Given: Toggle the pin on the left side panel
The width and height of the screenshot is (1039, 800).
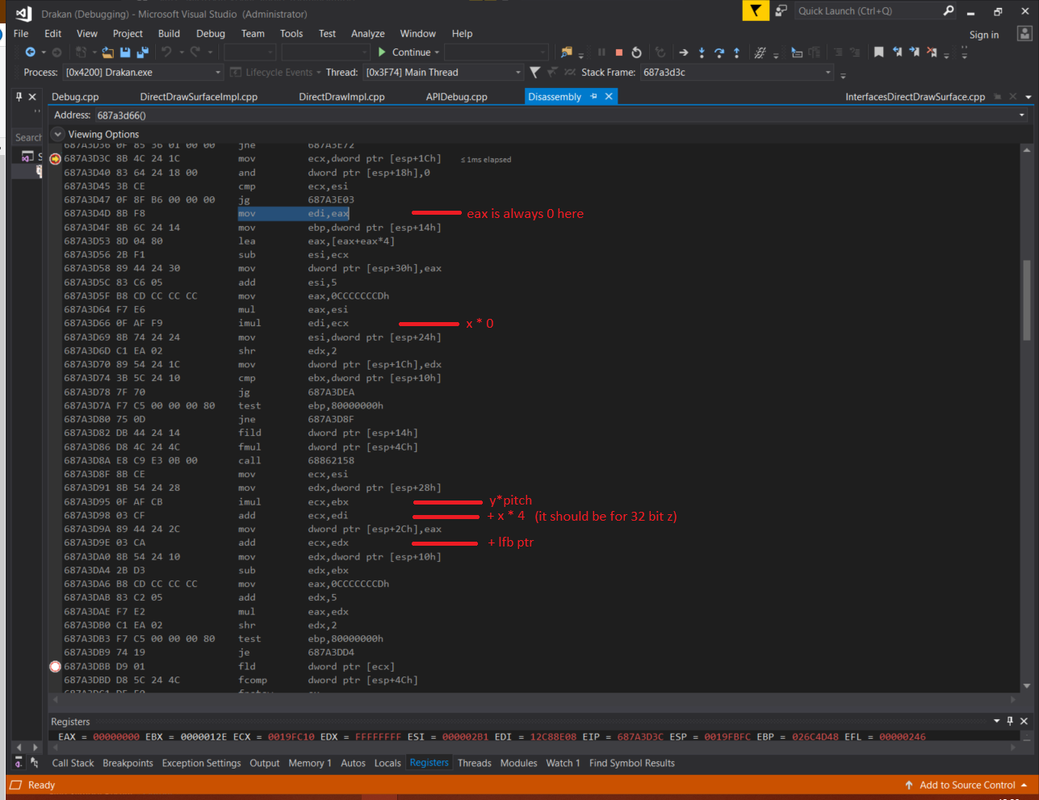Looking at the screenshot, I should (x=19, y=97).
